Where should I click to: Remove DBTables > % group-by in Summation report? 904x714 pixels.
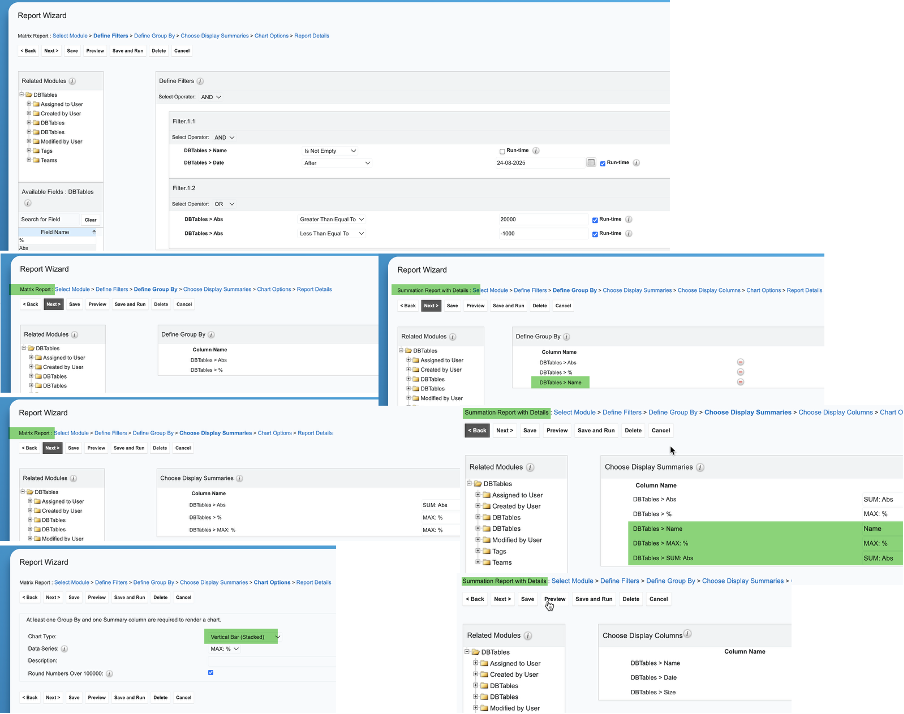tap(740, 372)
